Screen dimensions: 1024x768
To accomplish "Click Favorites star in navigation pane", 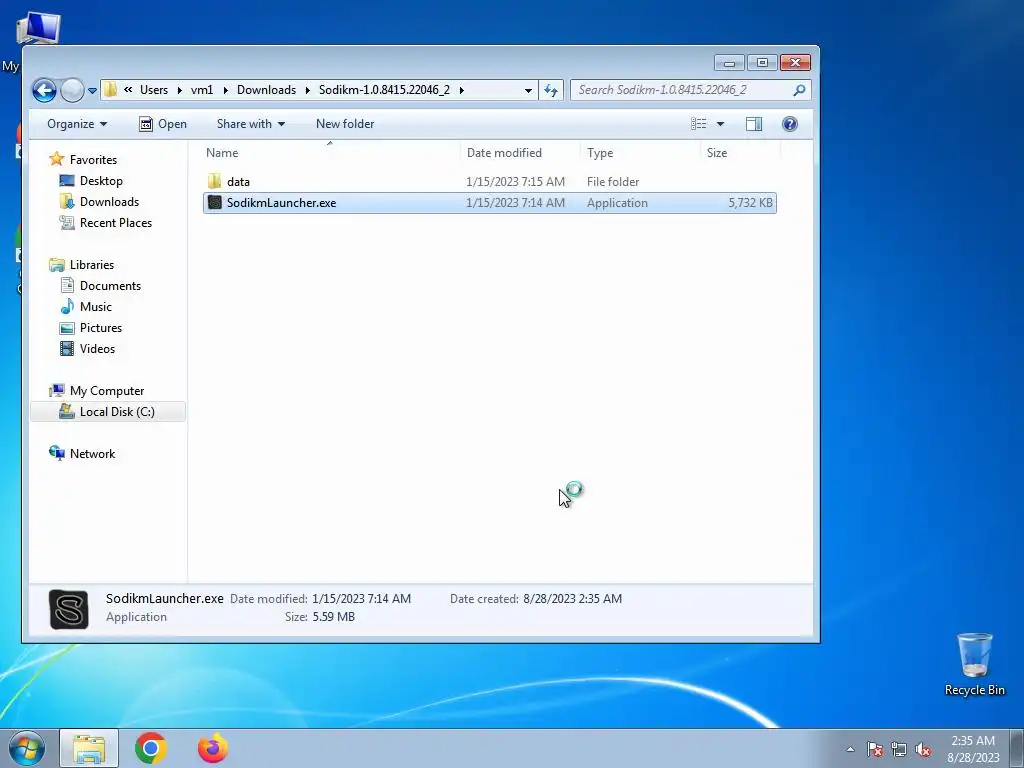I will [x=57, y=159].
